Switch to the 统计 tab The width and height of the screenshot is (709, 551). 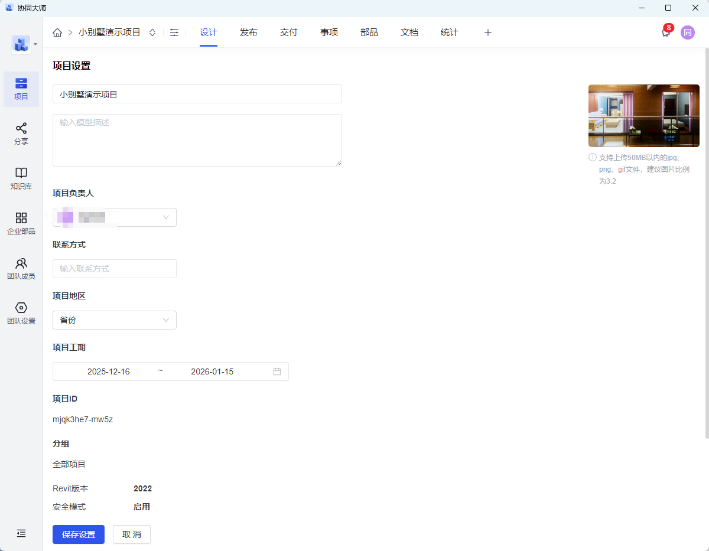pos(449,32)
